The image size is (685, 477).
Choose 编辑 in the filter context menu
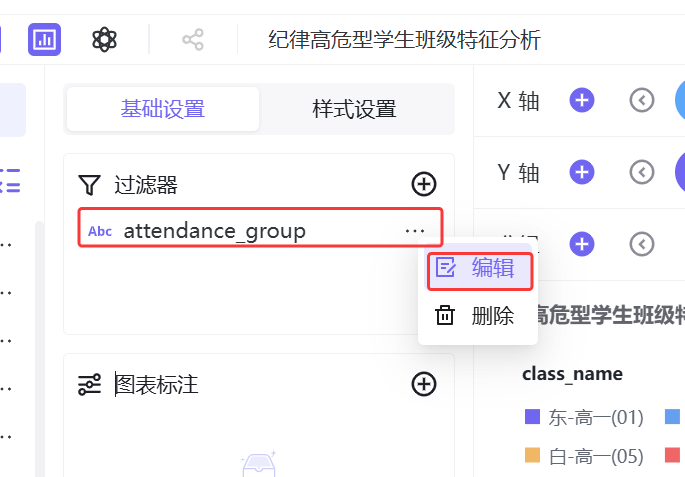click(479, 267)
